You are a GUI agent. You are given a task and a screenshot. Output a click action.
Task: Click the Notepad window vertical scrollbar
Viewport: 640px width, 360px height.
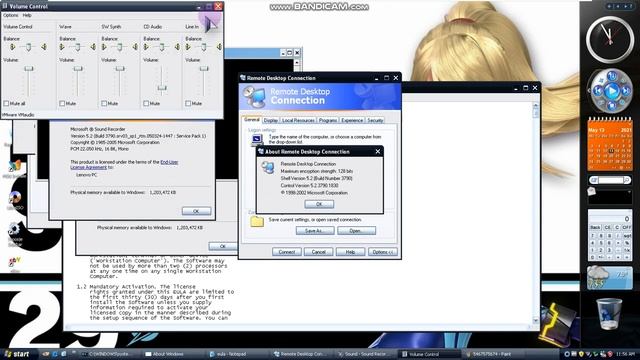click(536, 212)
